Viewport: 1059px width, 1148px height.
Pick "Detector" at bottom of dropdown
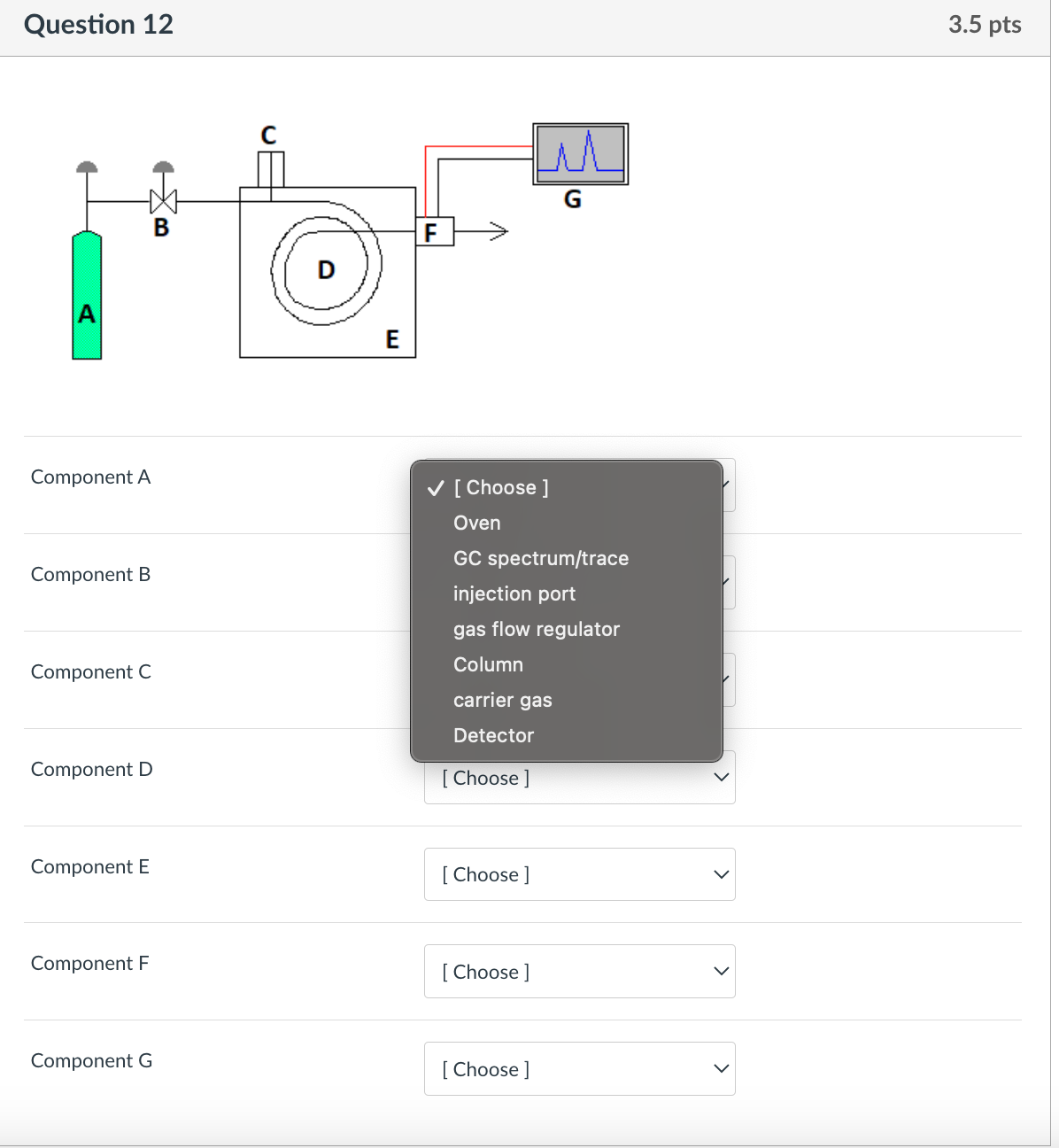pos(493,734)
